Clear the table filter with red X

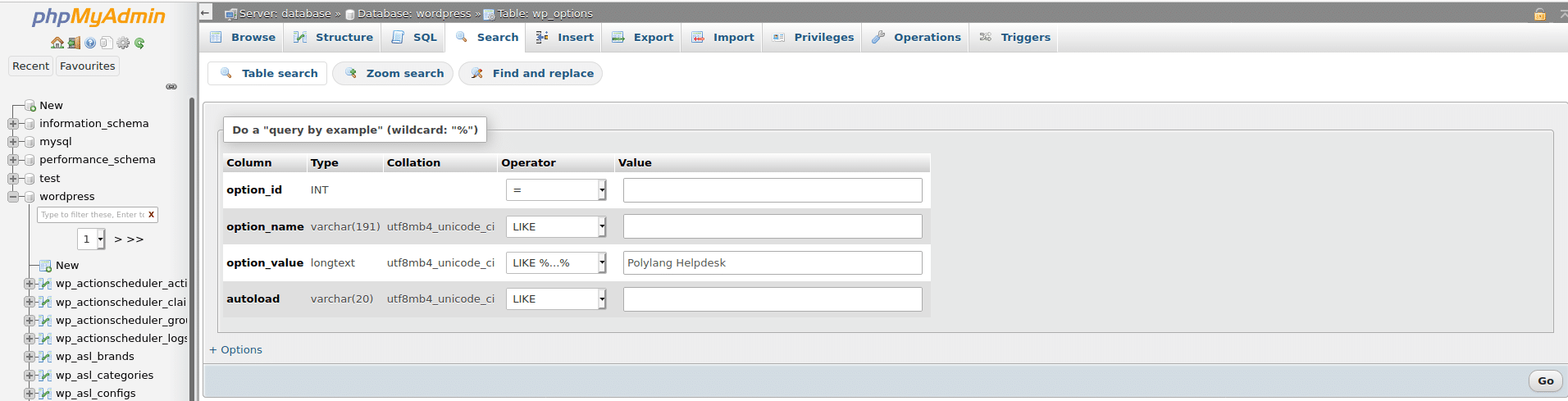click(x=151, y=215)
